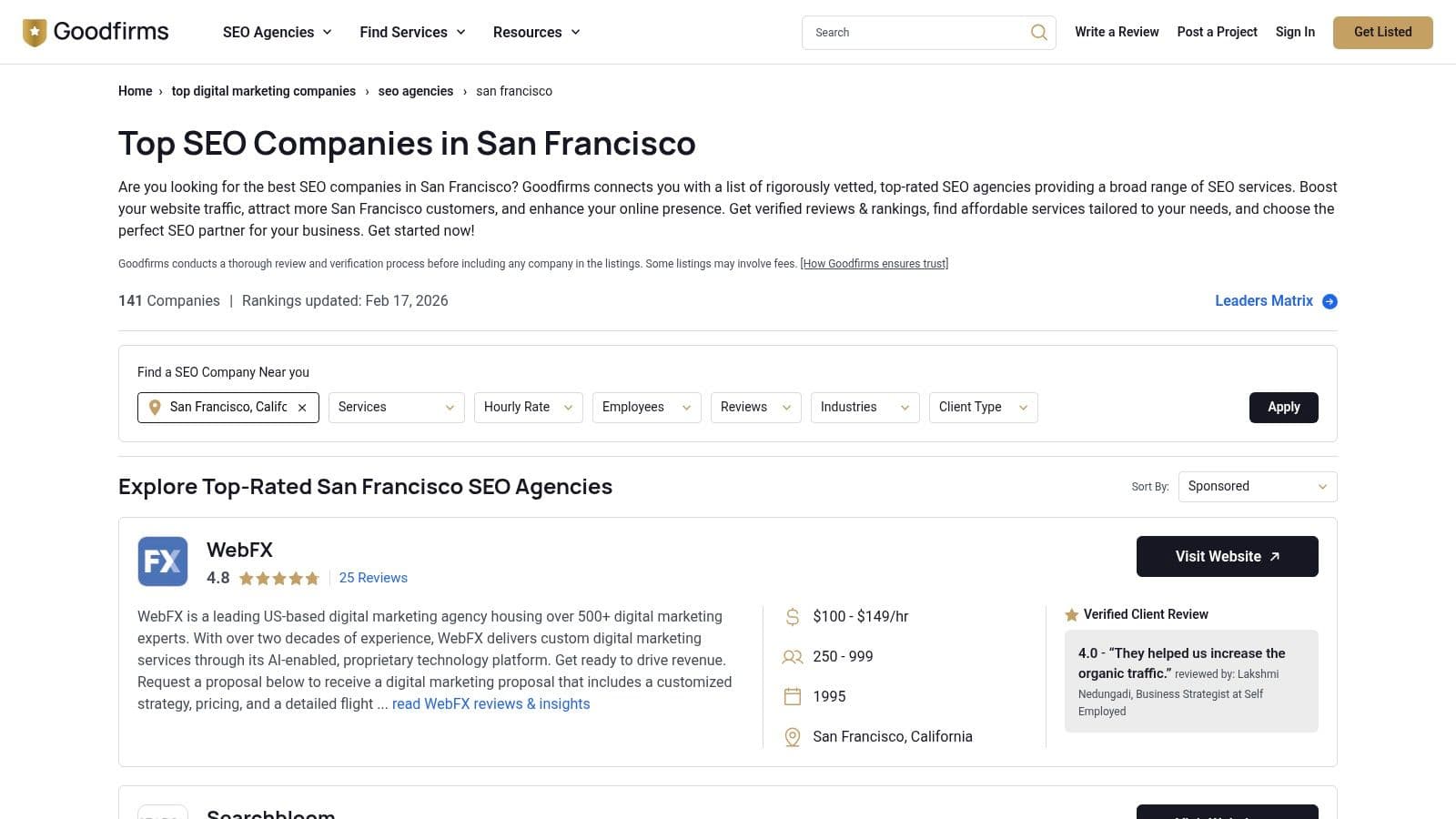Open the WebFX company name
1456x819 pixels.
[239, 551]
